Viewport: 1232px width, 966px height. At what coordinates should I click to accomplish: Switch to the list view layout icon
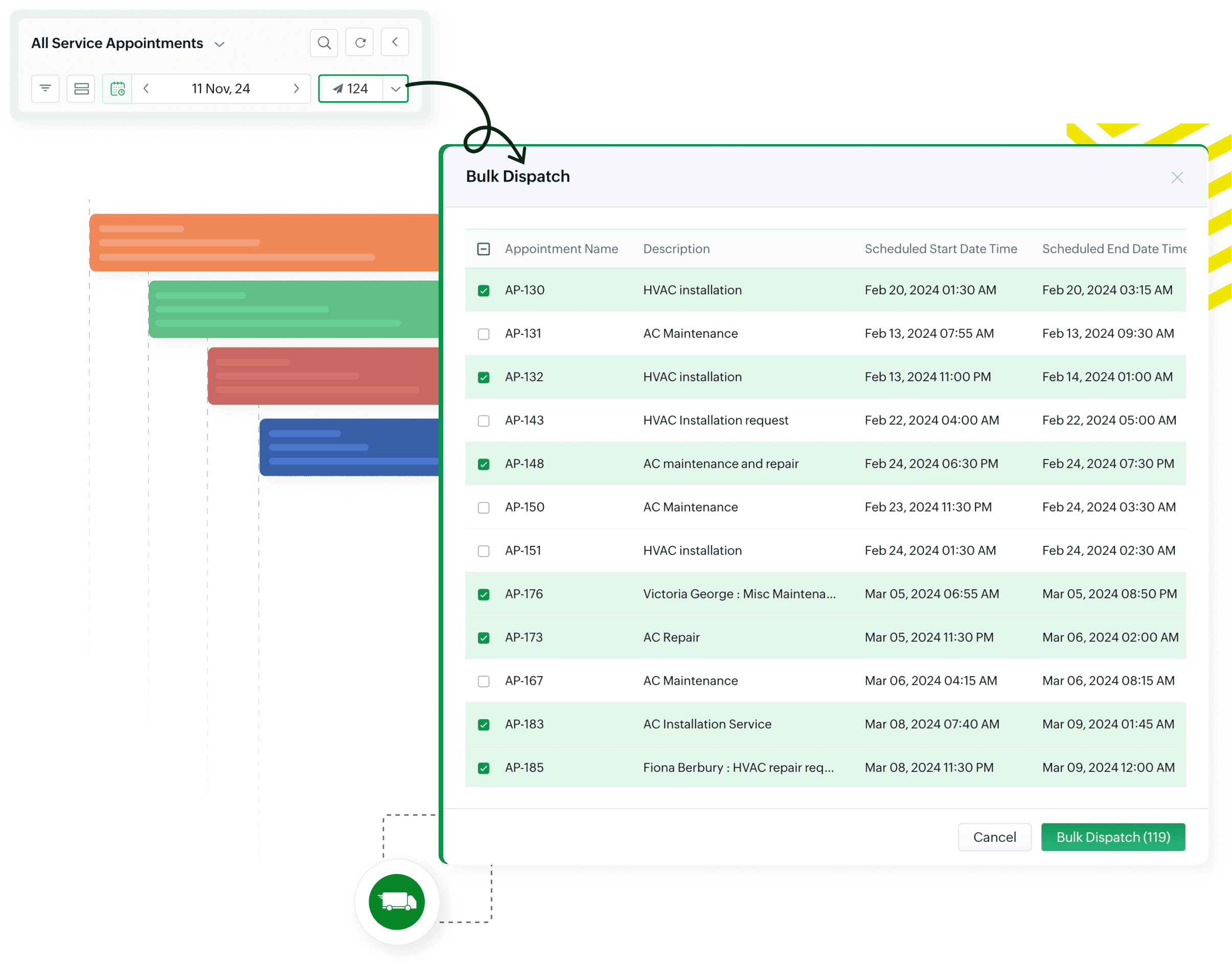point(81,89)
